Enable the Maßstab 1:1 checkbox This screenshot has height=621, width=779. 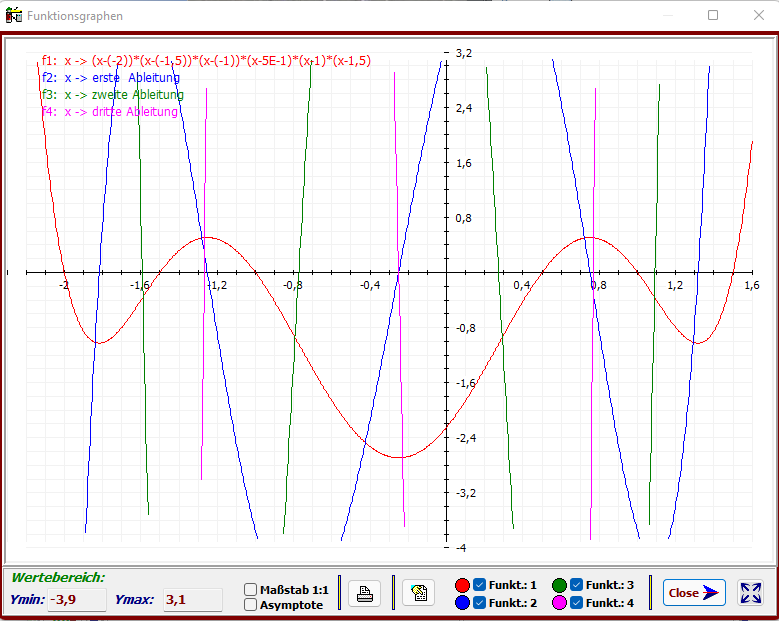pyautogui.click(x=251, y=590)
